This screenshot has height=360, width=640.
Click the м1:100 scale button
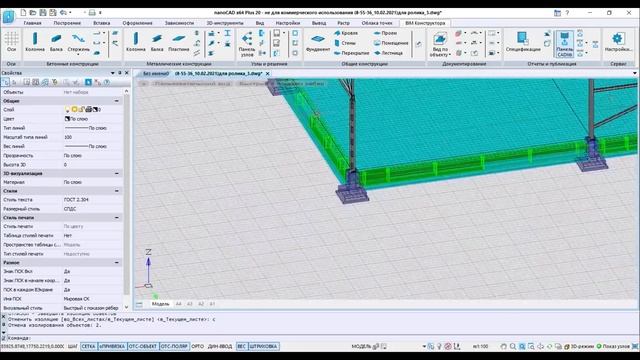tap(480, 347)
